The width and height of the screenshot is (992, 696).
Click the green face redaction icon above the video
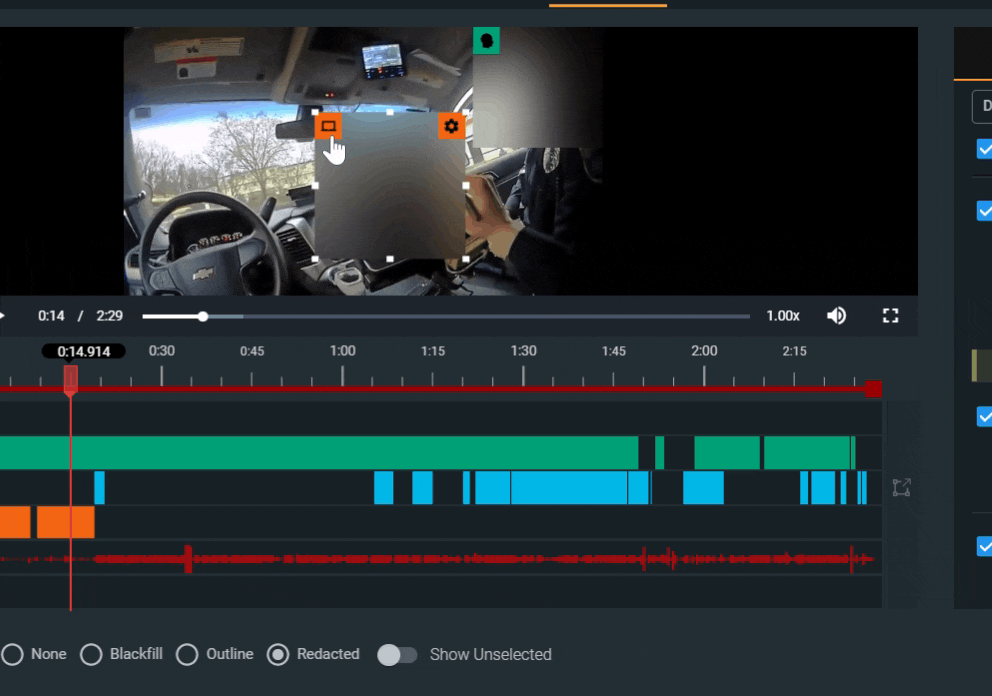click(486, 41)
